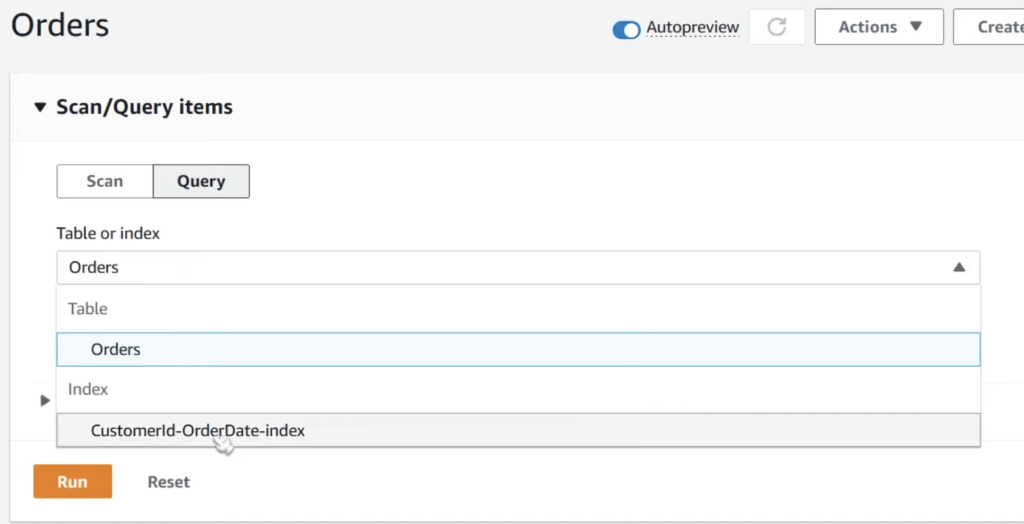Run the query
Viewport: 1024px width, 524px height.
coord(72,482)
